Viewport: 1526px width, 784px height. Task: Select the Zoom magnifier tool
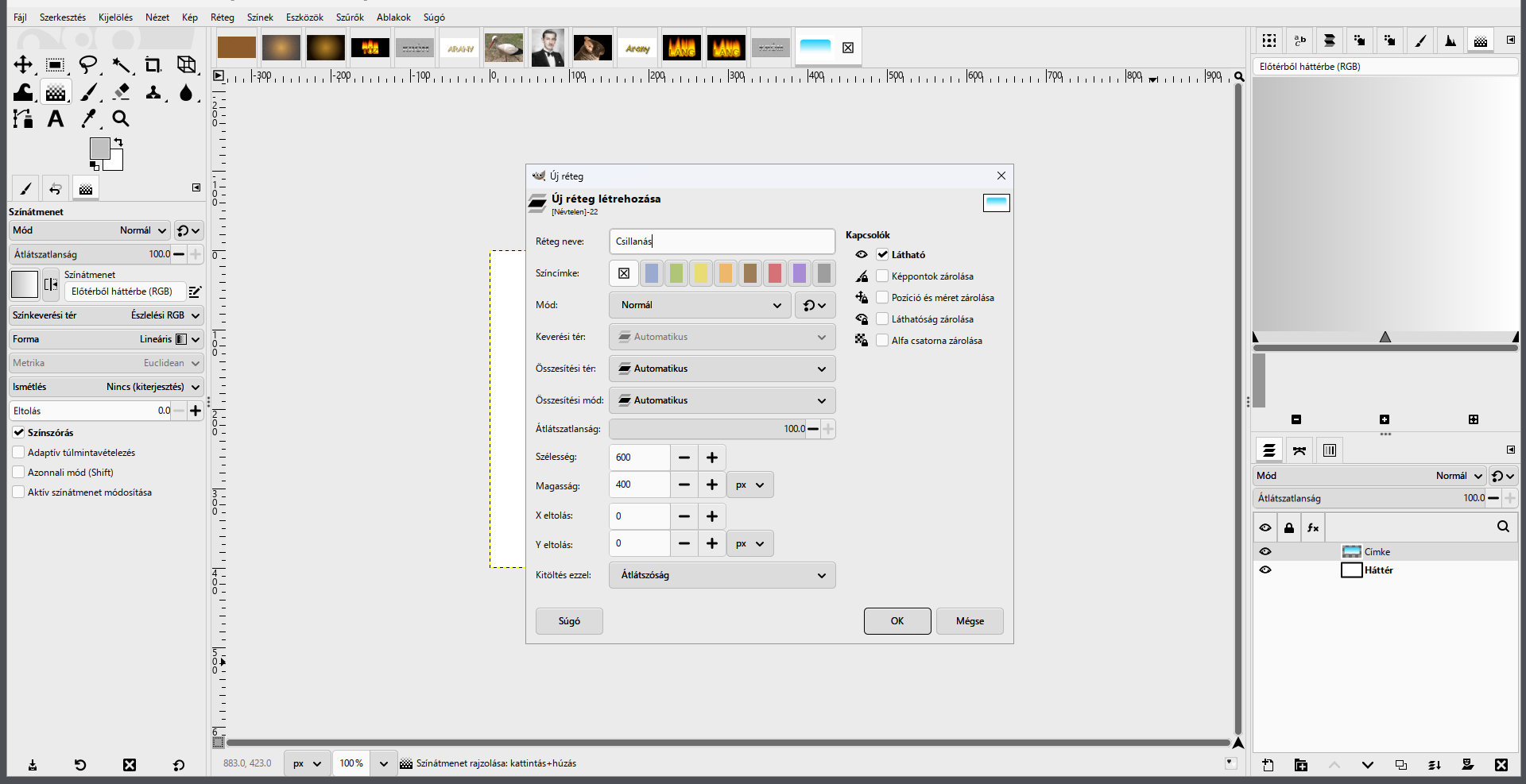click(x=121, y=119)
